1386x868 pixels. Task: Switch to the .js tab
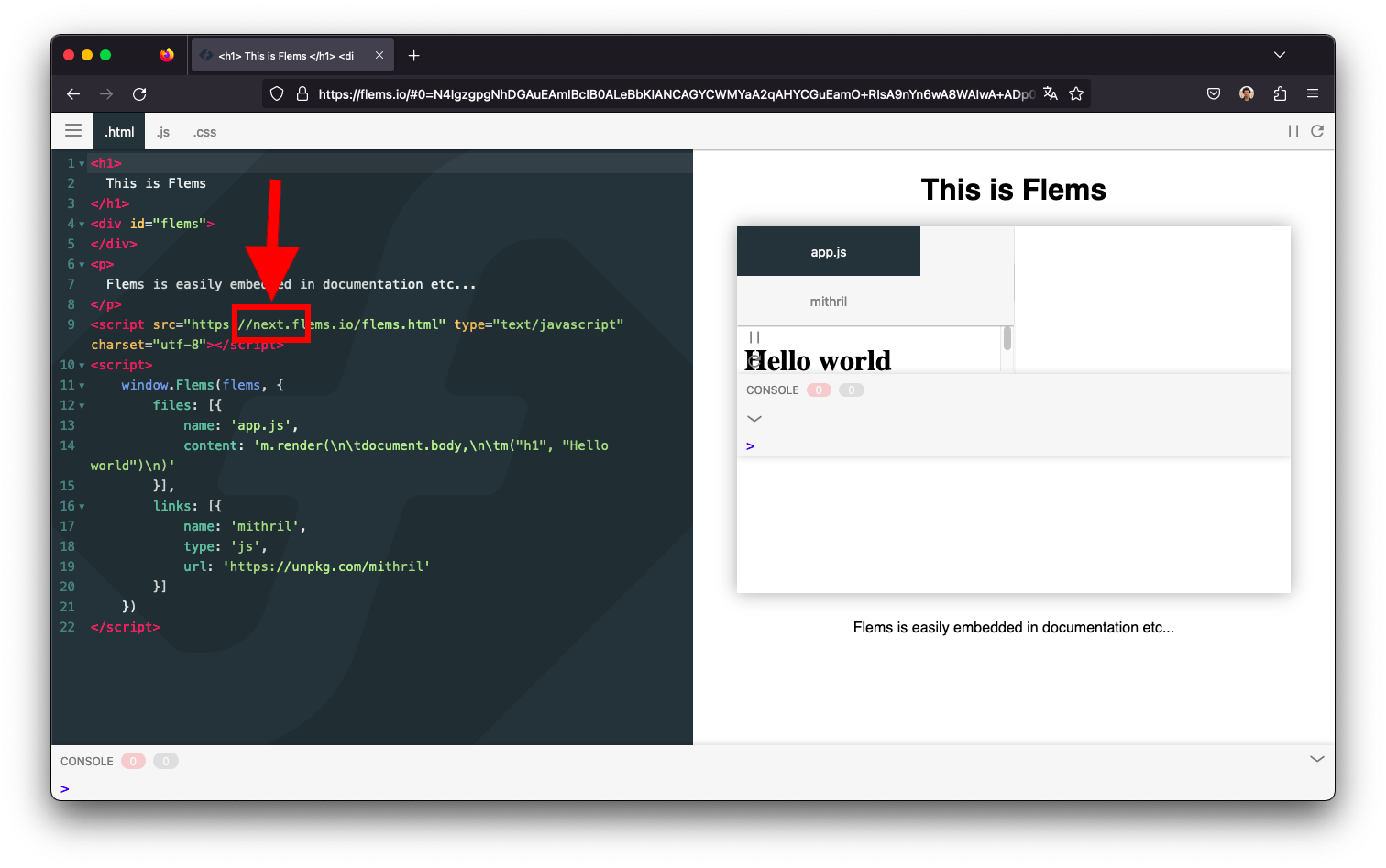point(162,131)
